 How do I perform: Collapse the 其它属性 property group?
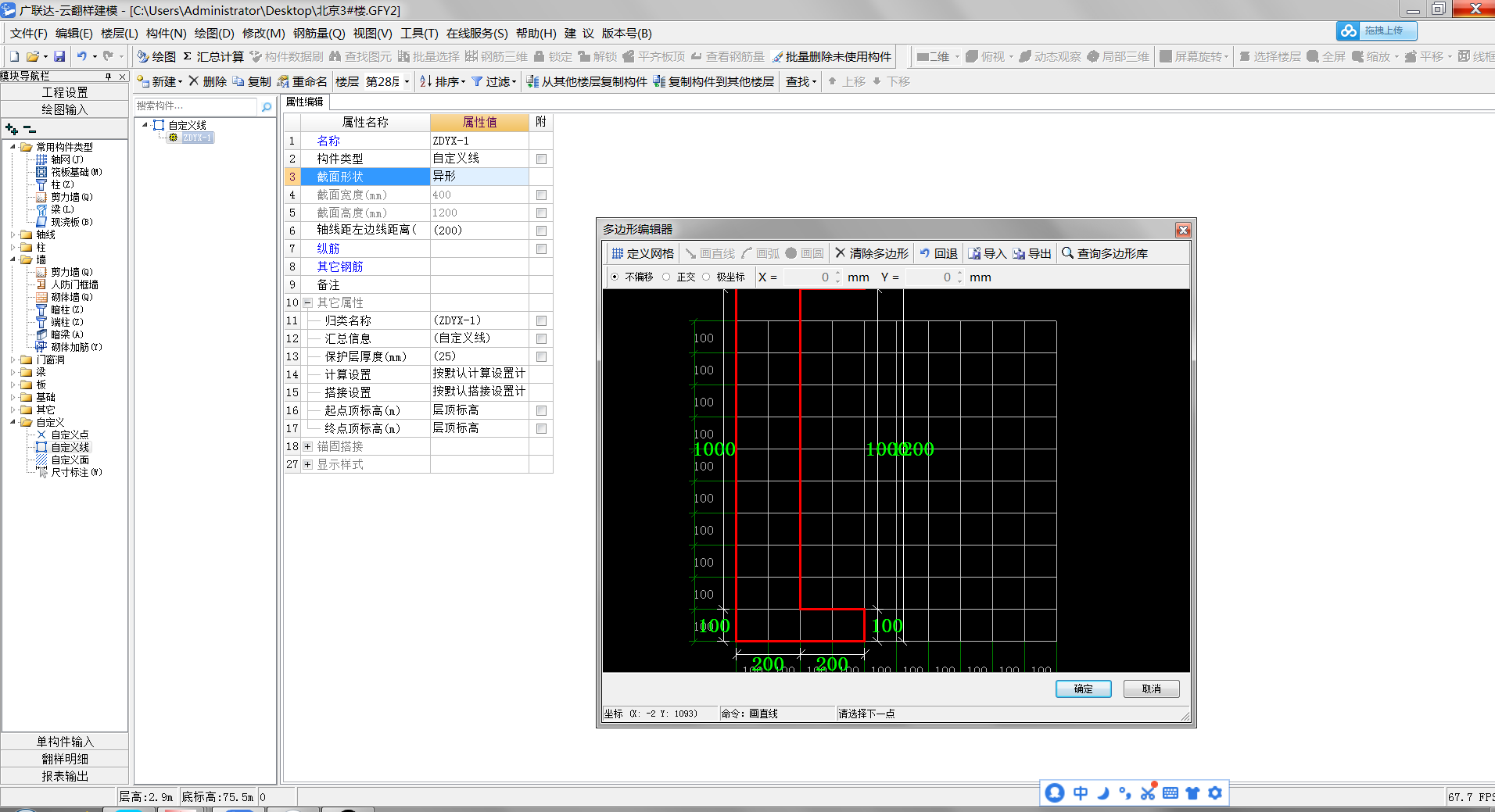pos(308,302)
